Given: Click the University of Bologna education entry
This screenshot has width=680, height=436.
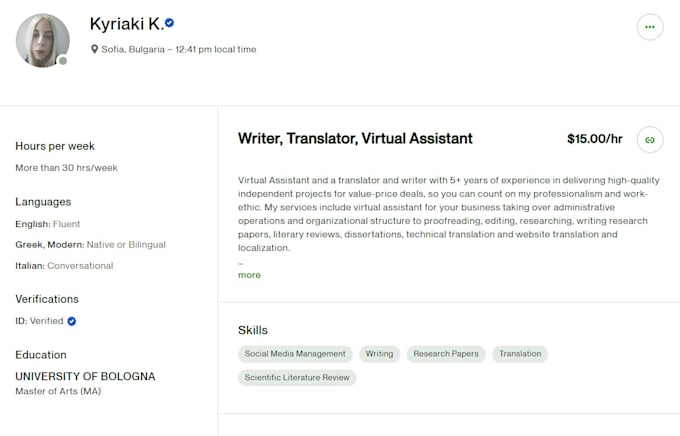Looking at the screenshot, I should (x=85, y=376).
